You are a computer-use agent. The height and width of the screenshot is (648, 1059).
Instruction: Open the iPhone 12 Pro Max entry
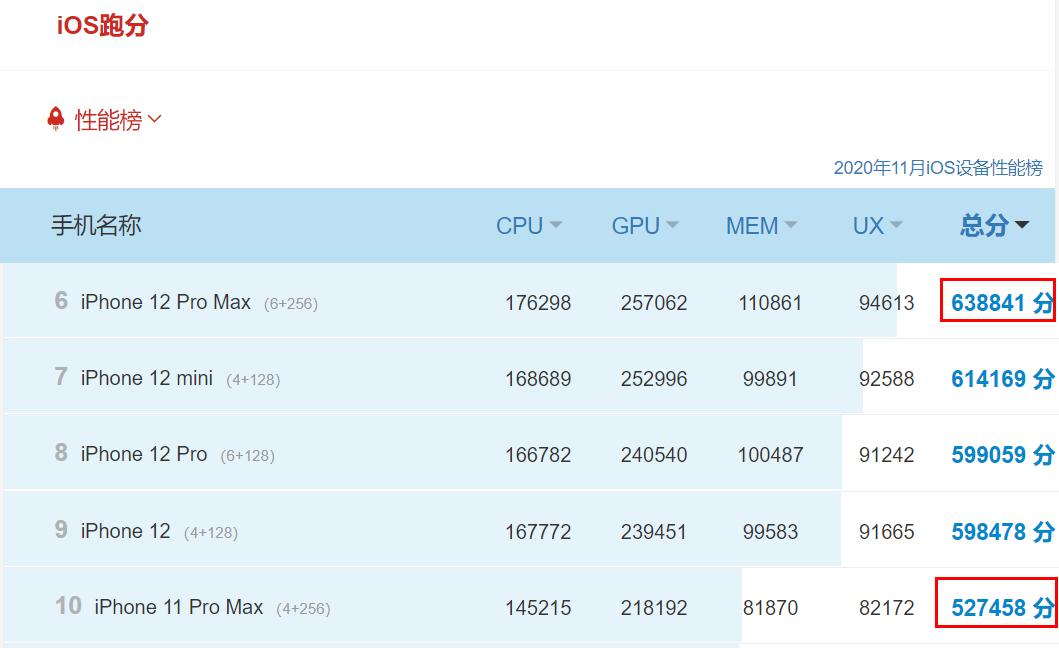(165, 302)
